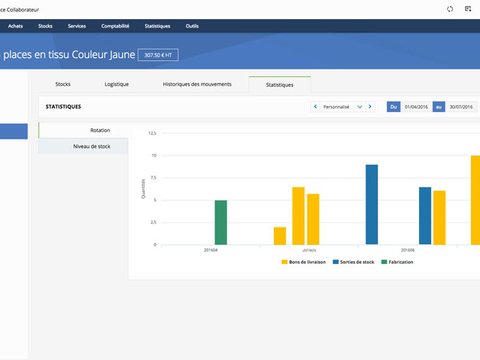480x360 pixels.
Task: Switch to the Stocks tab
Action: [x=63, y=84]
